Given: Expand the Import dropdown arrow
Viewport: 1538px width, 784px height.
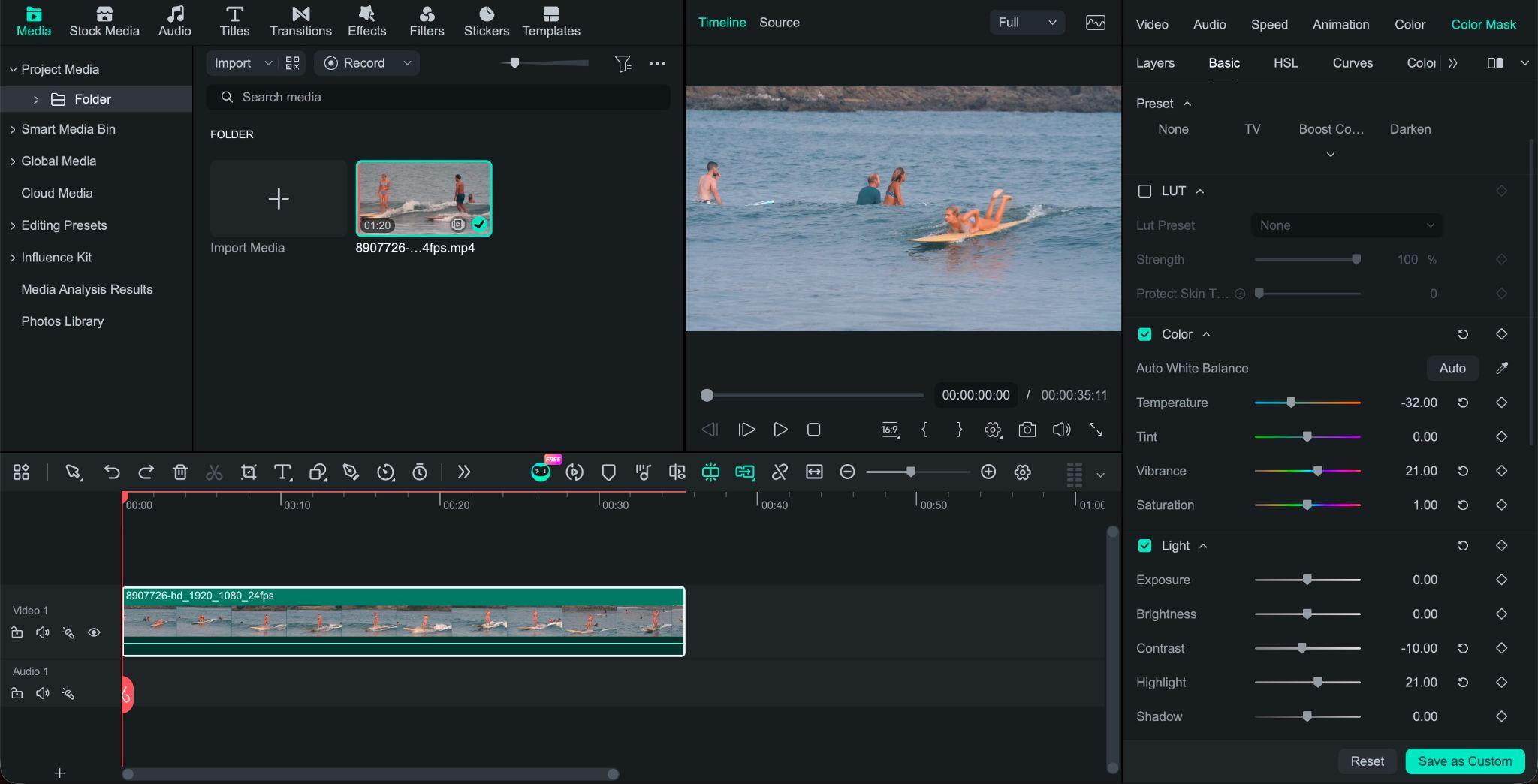Looking at the screenshot, I should click(268, 63).
